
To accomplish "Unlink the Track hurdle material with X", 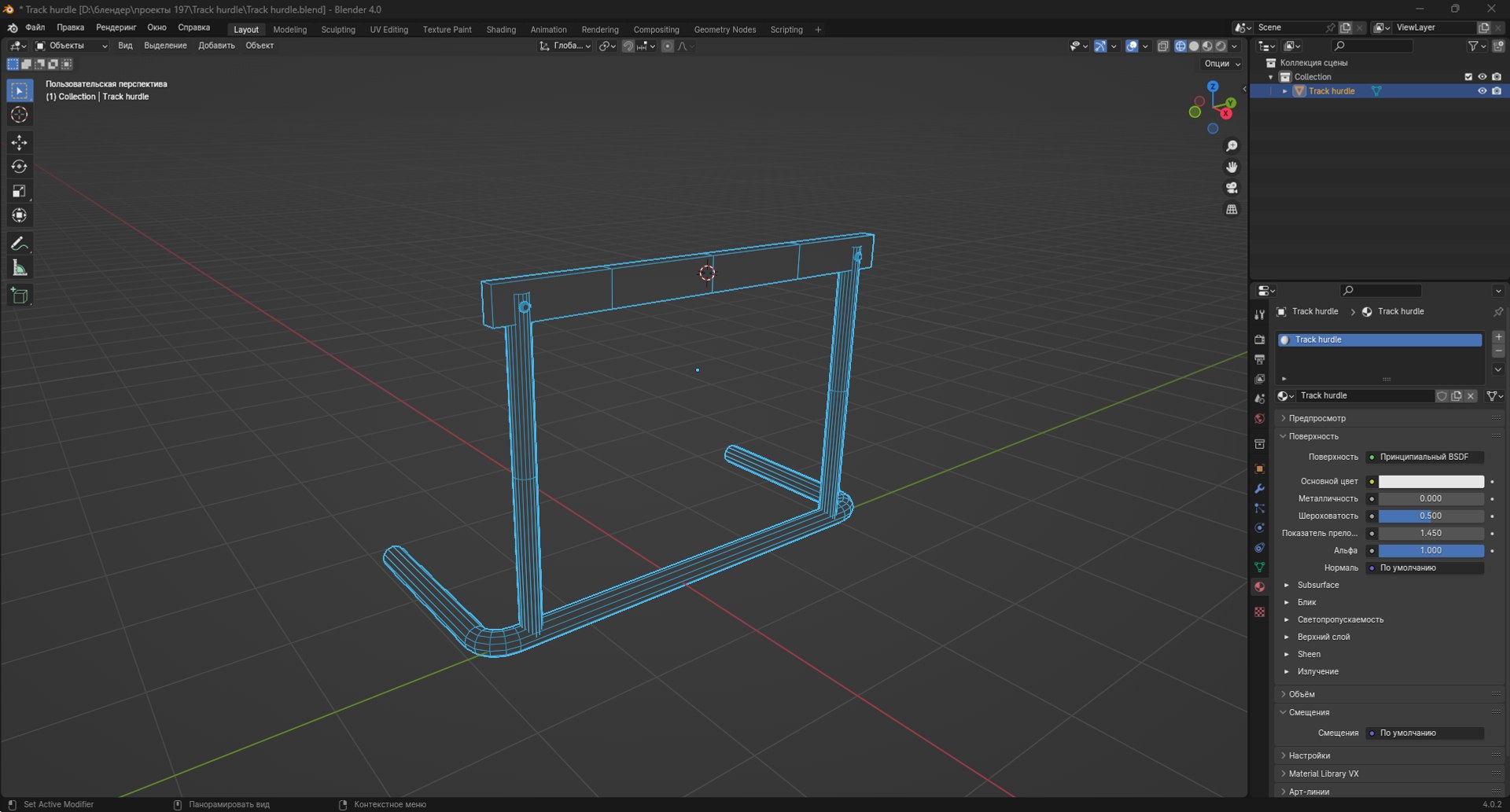I will [1471, 396].
